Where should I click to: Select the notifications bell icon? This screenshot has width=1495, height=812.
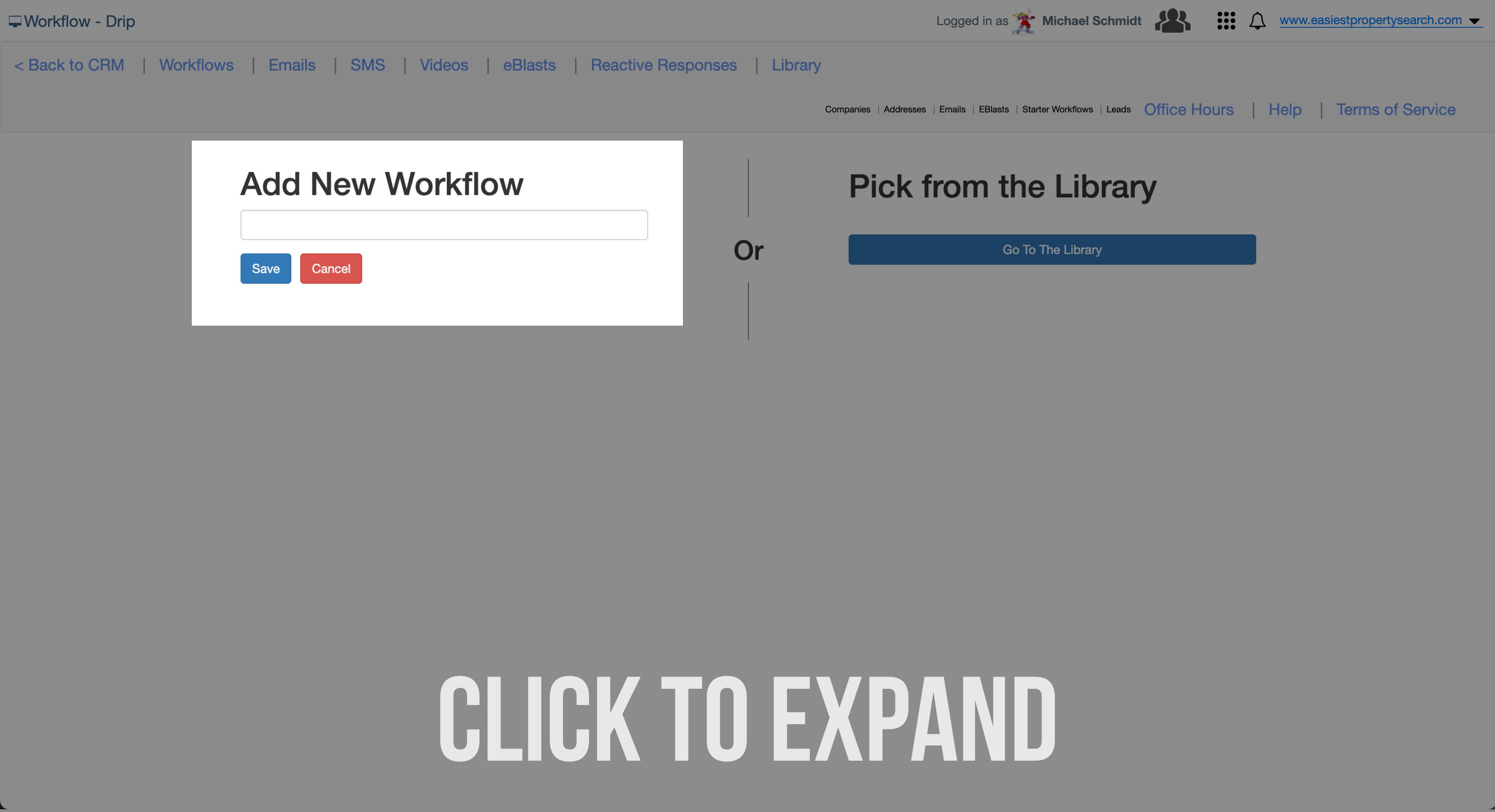1257,20
